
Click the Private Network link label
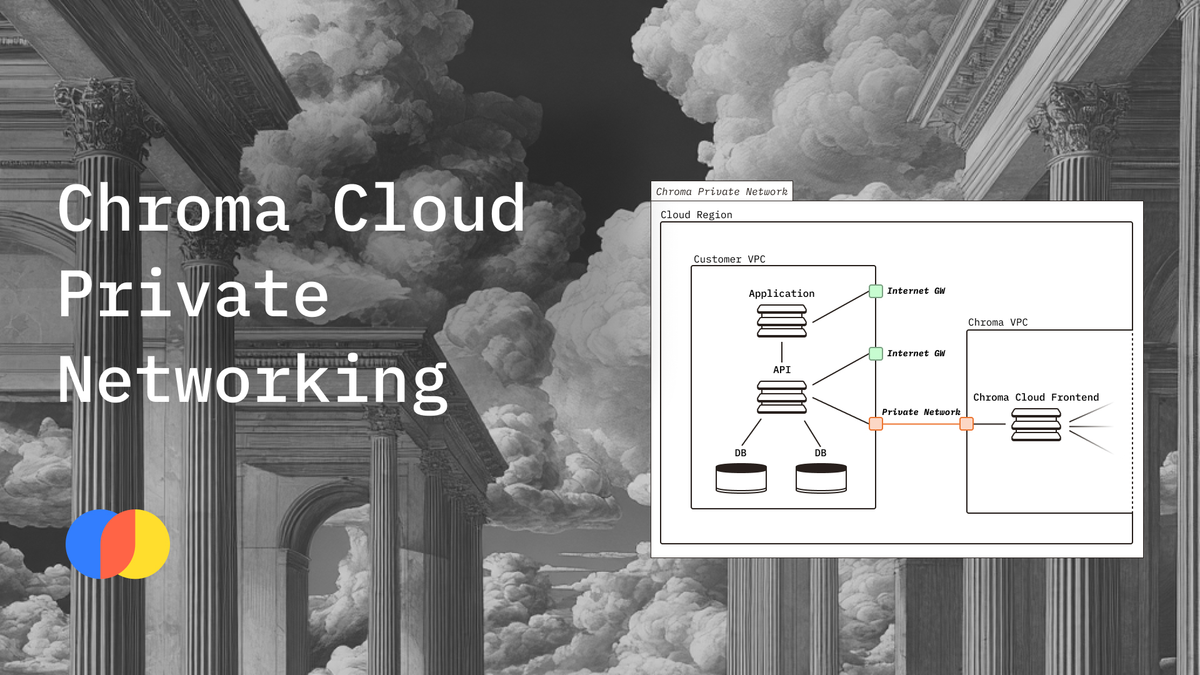(920, 412)
